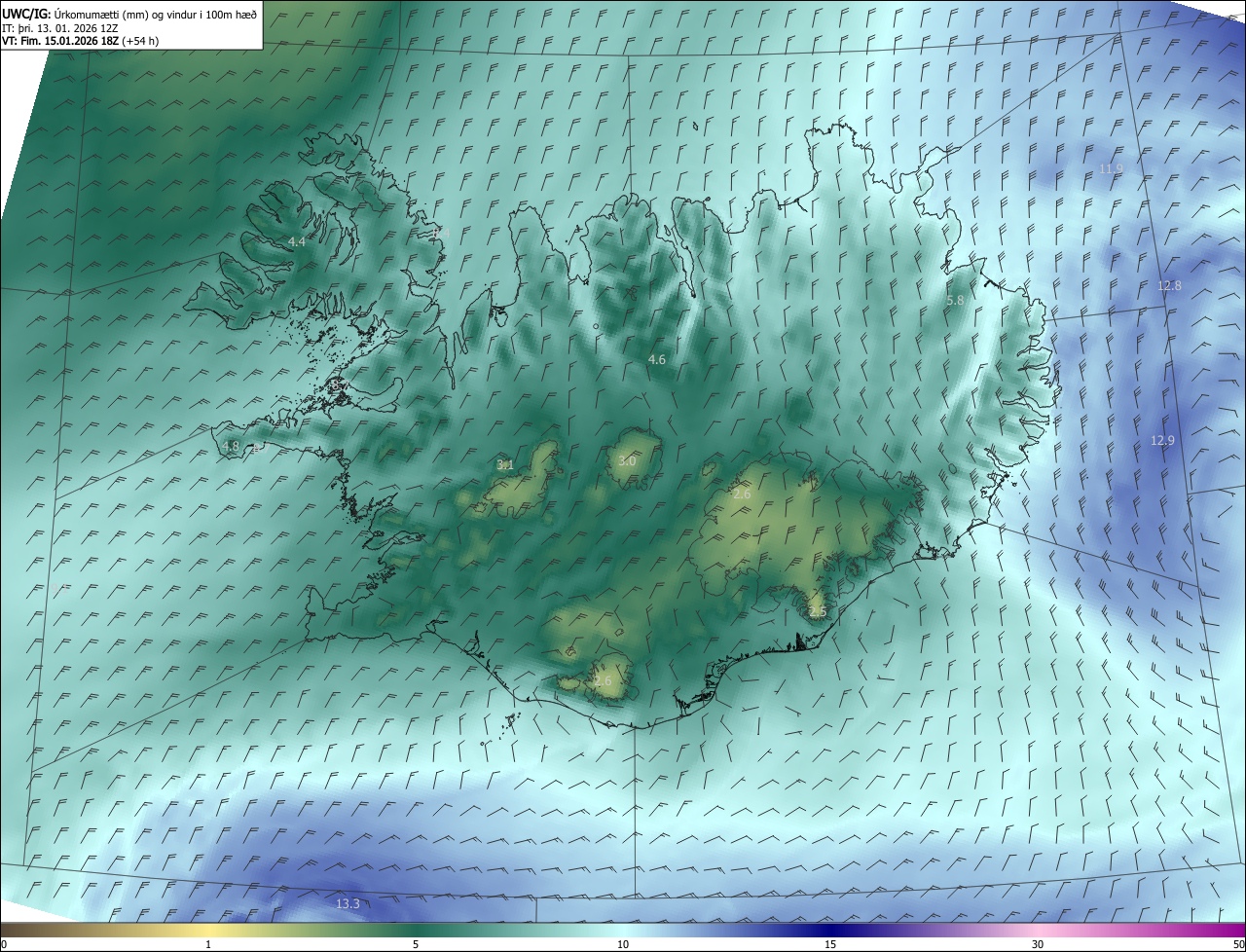Click the 13.3 value near the bottom edge

click(x=348, y=904)
